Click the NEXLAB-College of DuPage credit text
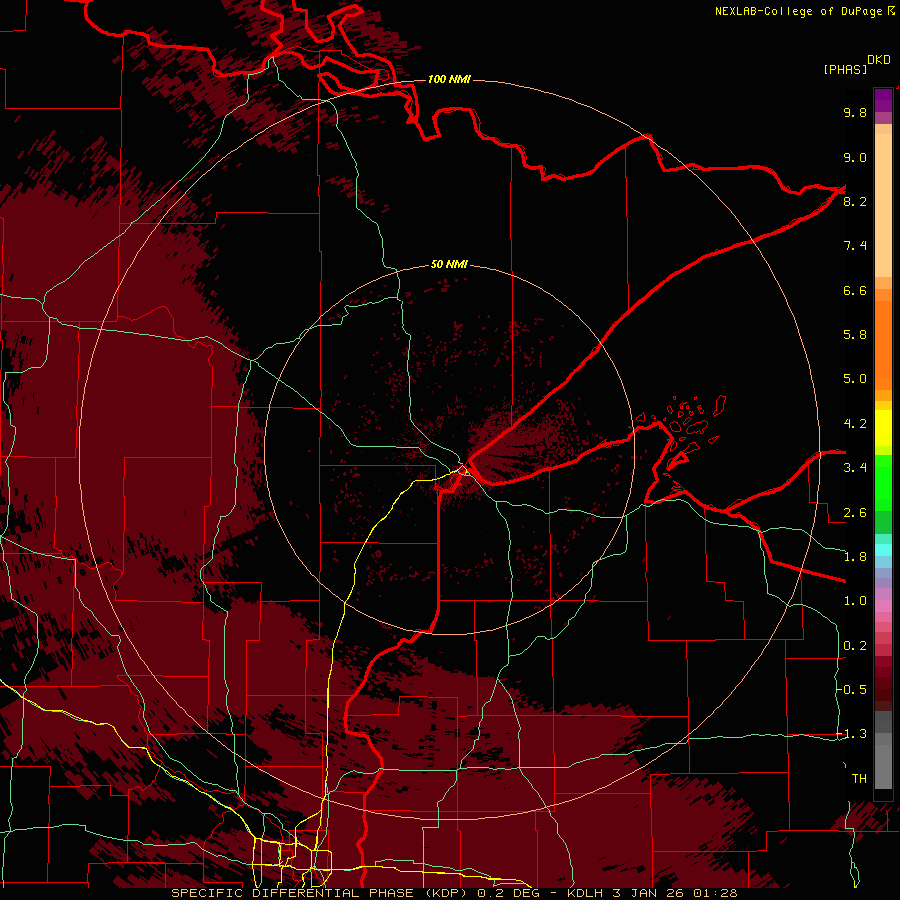The image size is (900, 900). tap(798, 11)
